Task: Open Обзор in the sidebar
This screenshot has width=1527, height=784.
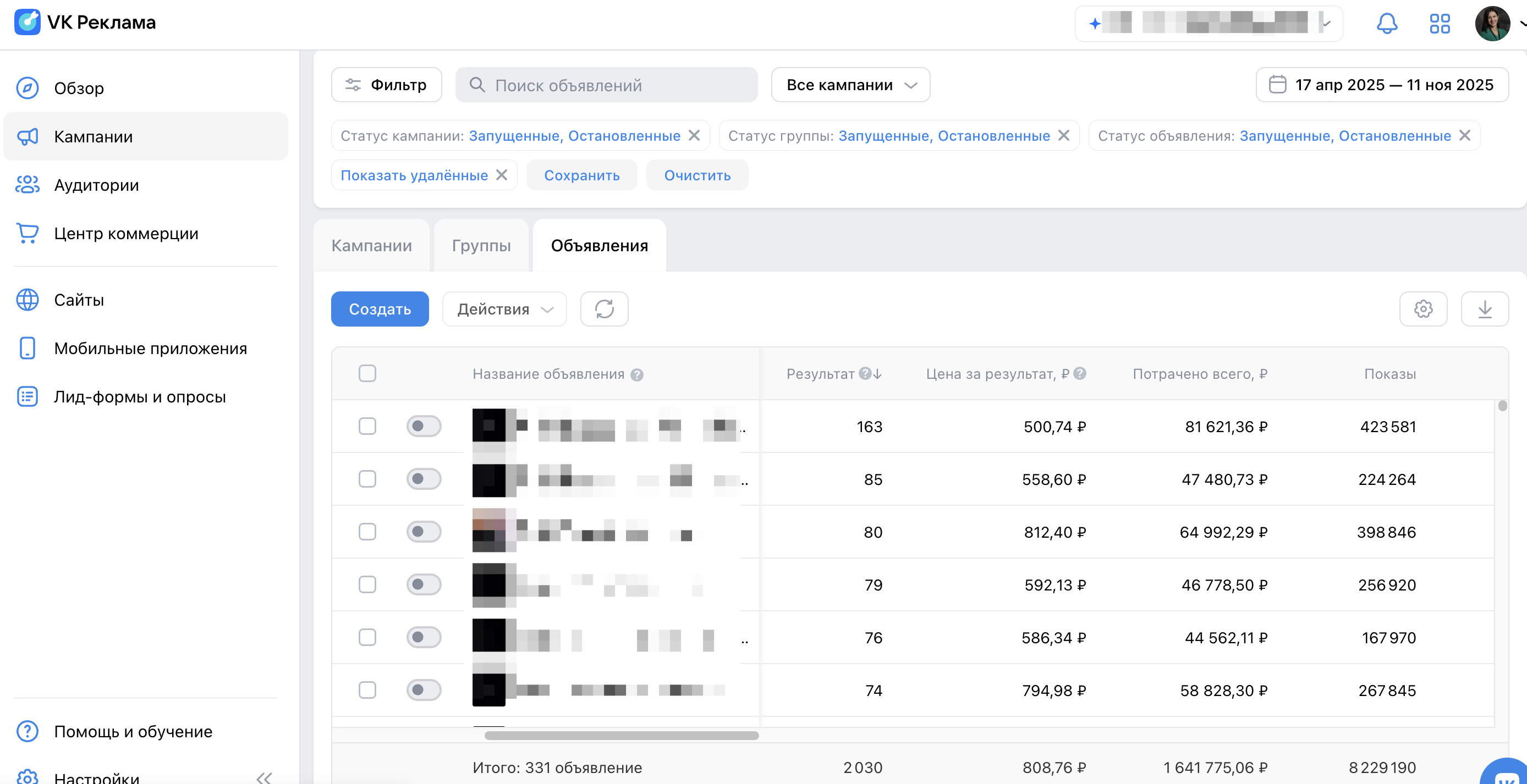Action: click(146, 88)
